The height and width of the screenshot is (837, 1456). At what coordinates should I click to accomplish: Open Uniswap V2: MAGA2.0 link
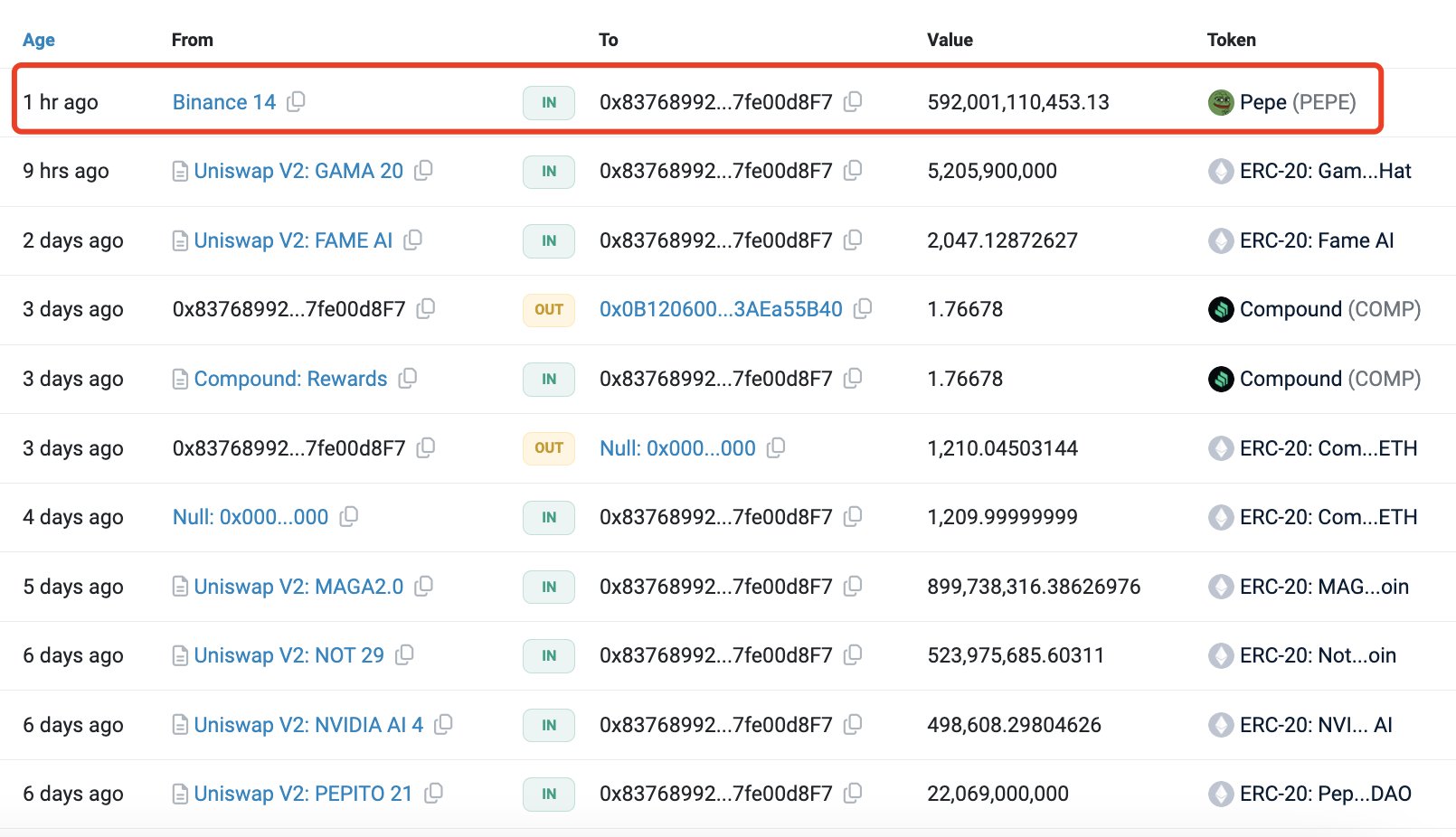[x=298, y=587]
